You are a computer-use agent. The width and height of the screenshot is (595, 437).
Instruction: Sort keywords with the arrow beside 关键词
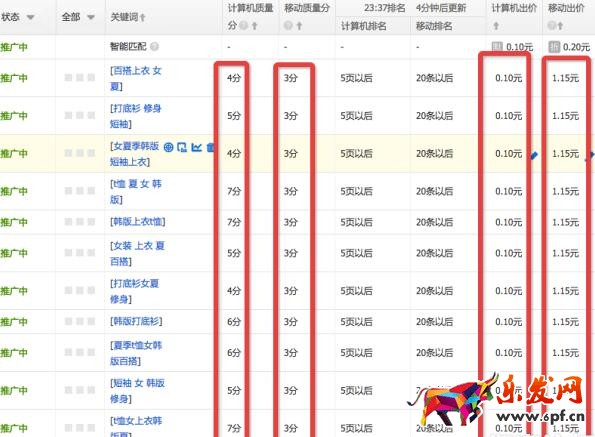point(143,17)
